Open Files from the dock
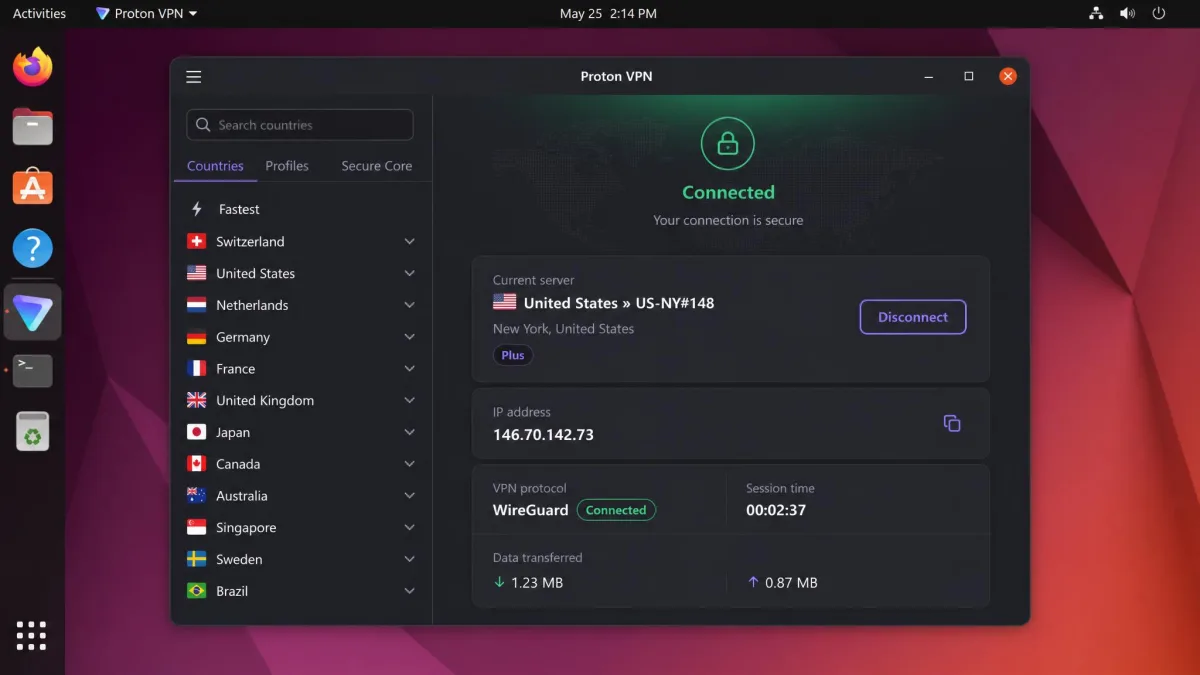1200x675 pixels. point(32,127)
